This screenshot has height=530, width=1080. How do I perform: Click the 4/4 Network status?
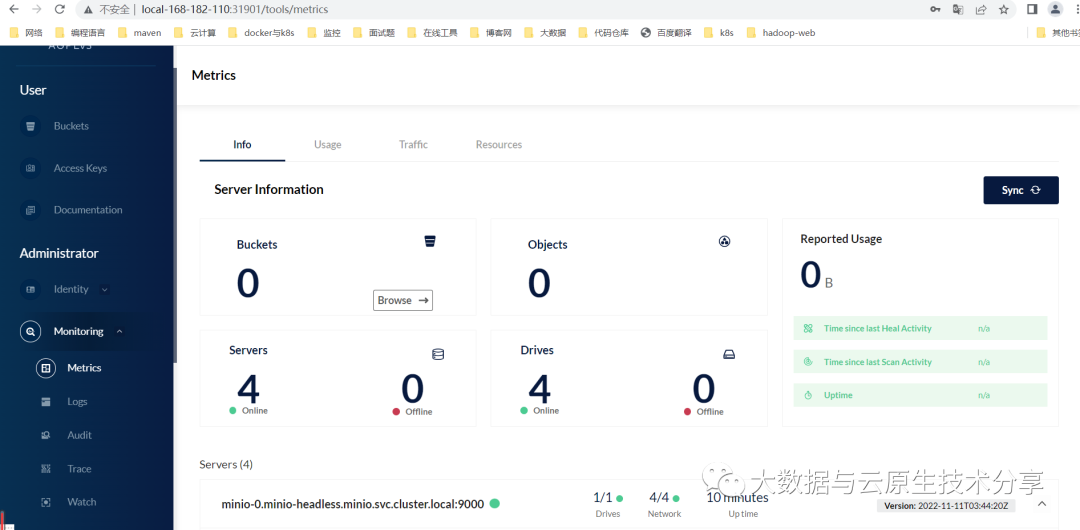point(664,504)
